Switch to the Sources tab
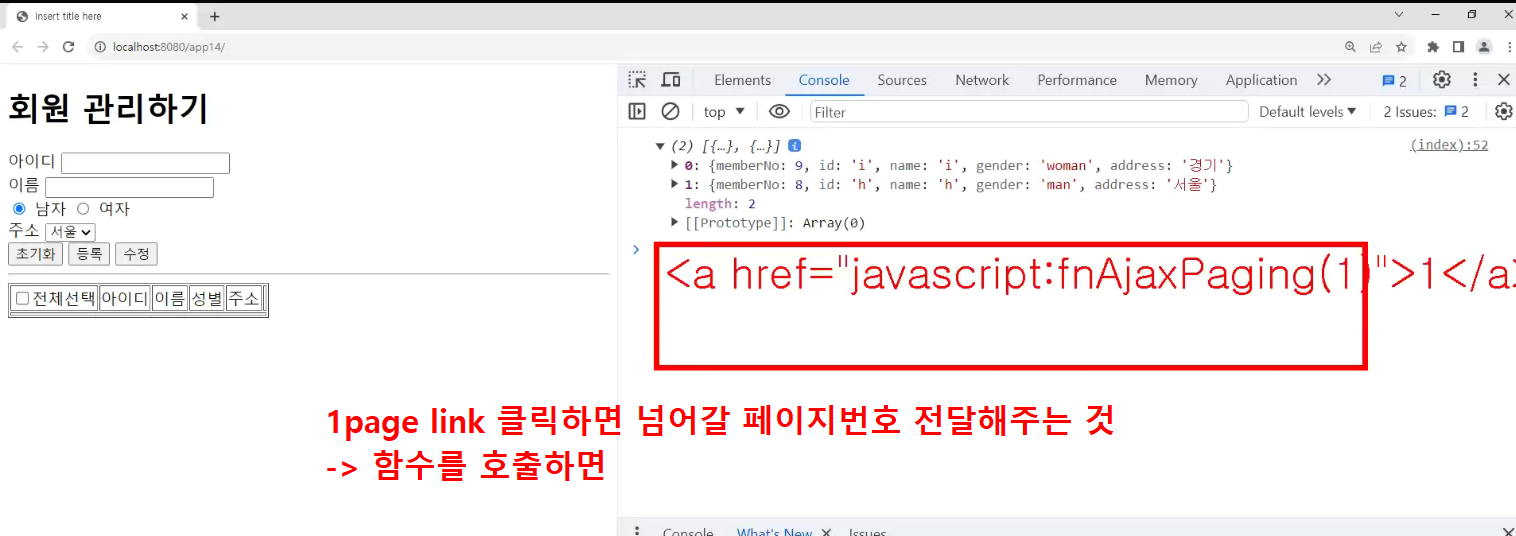1516x536 pixels. pos(902,80)
